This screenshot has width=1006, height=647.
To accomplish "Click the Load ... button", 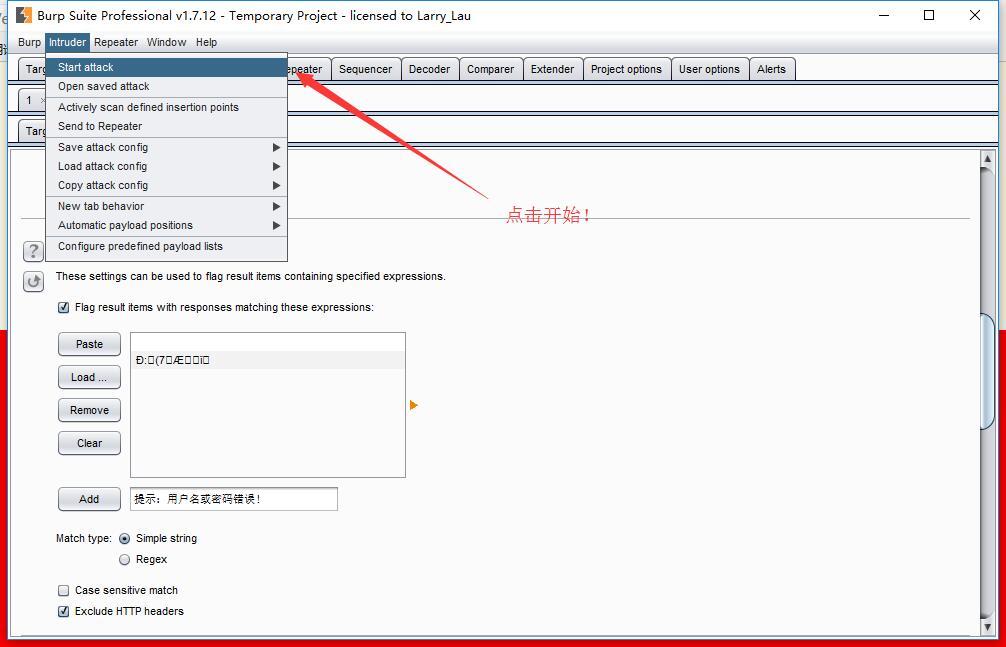I will (x=89, y=377).
